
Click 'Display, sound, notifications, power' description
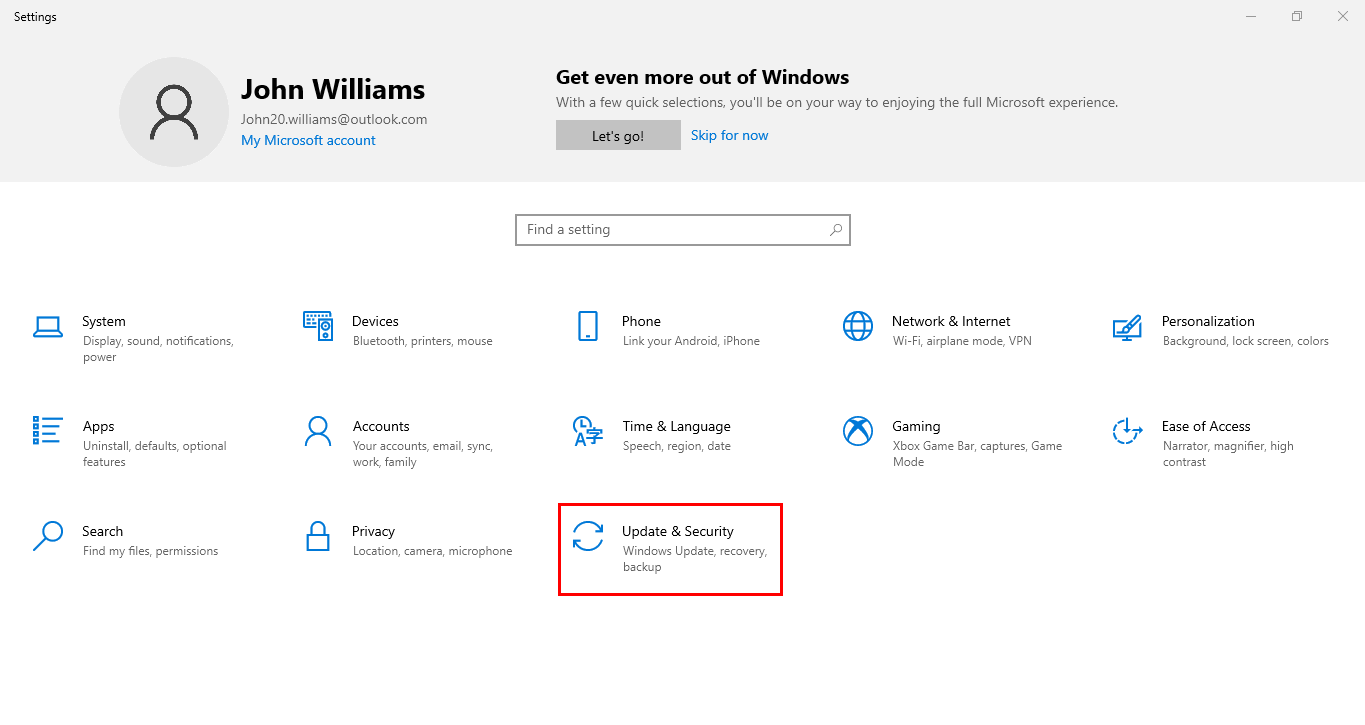point(158,349)
